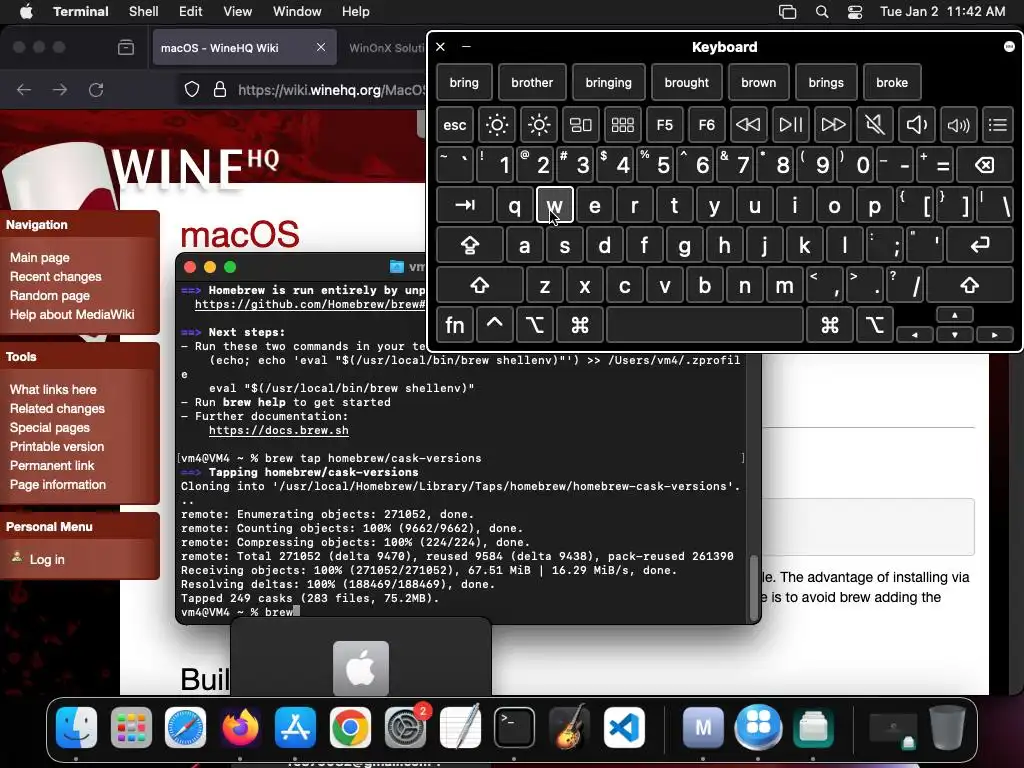Image resolution: width=1024 pixels, height=768 pixels.
Task: Open Finder from the Dock
Action: coord(76,727)
